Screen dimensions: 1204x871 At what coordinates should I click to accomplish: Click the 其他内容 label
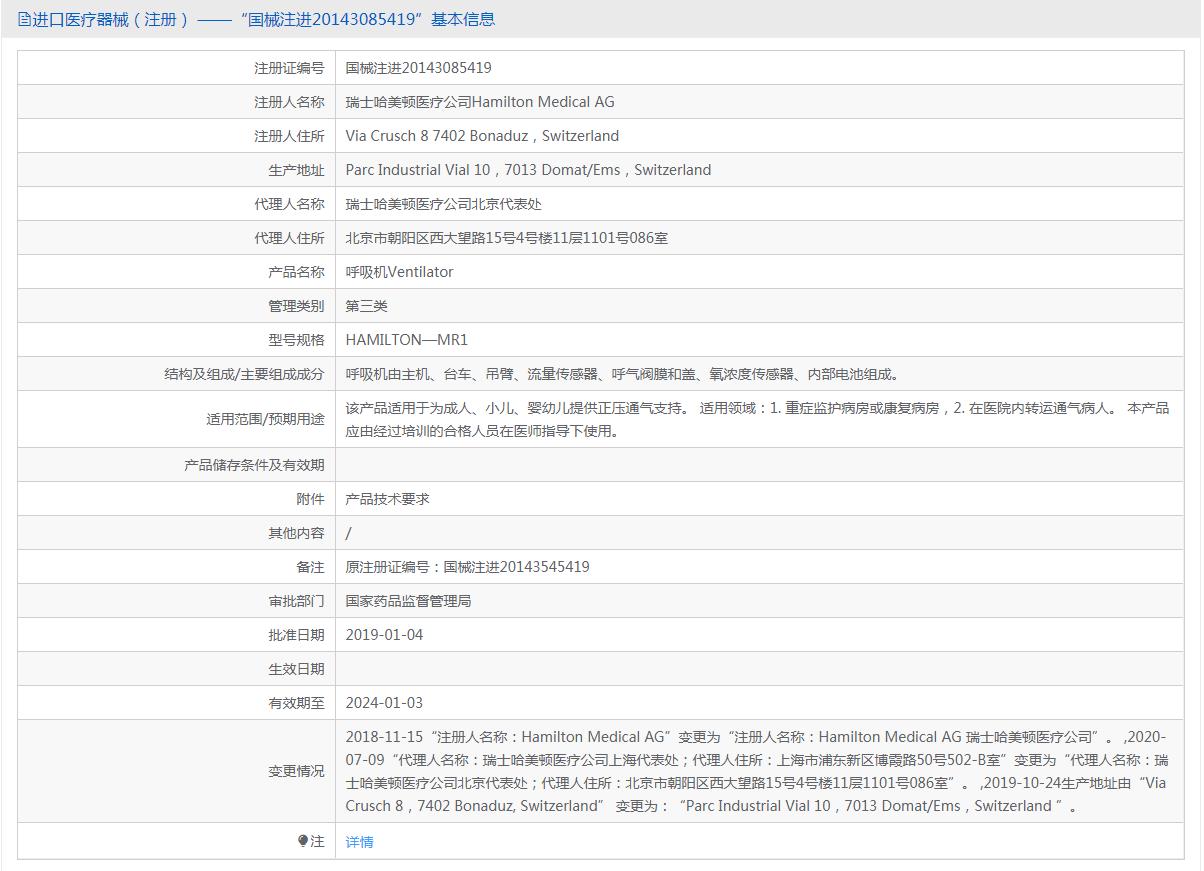[297, 533]
